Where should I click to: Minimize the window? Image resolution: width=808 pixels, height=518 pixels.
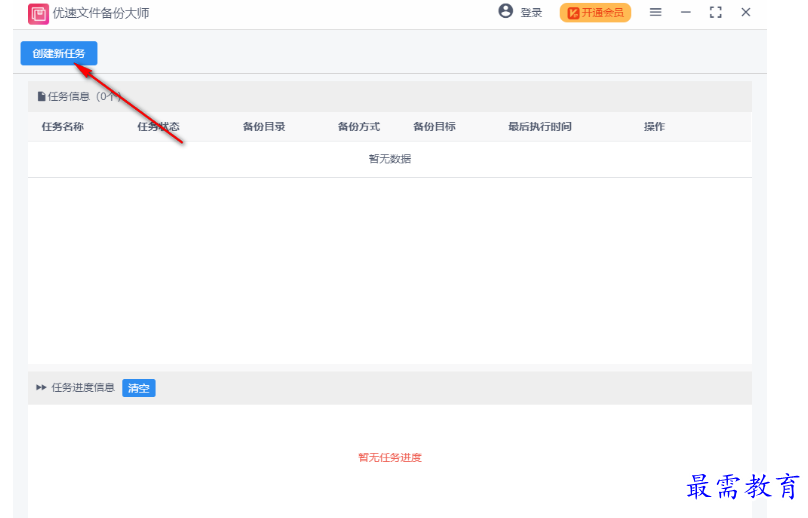click(685, 12)
